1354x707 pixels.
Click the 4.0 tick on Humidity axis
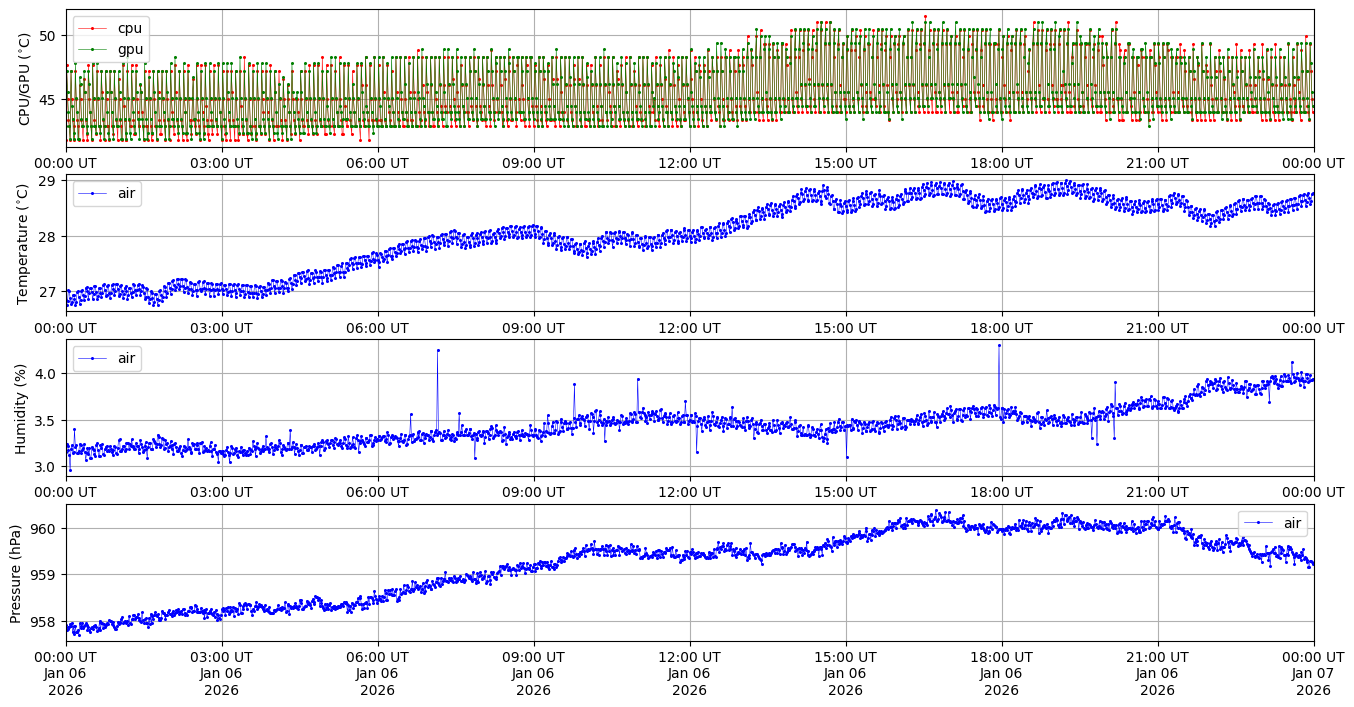[x=45, y=374]
